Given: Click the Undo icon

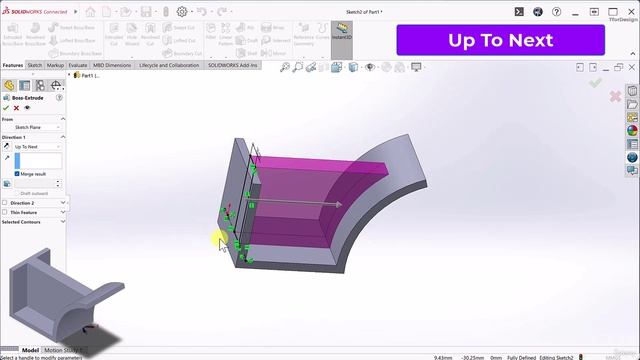Looking at the screenshot, I should 202,12.
